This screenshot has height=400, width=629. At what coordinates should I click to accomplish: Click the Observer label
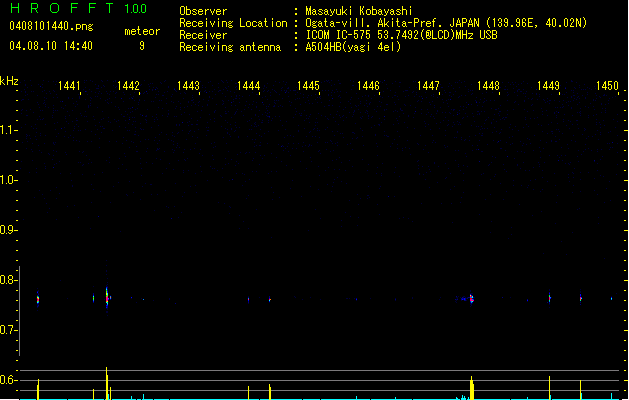(x=203, y=11)
